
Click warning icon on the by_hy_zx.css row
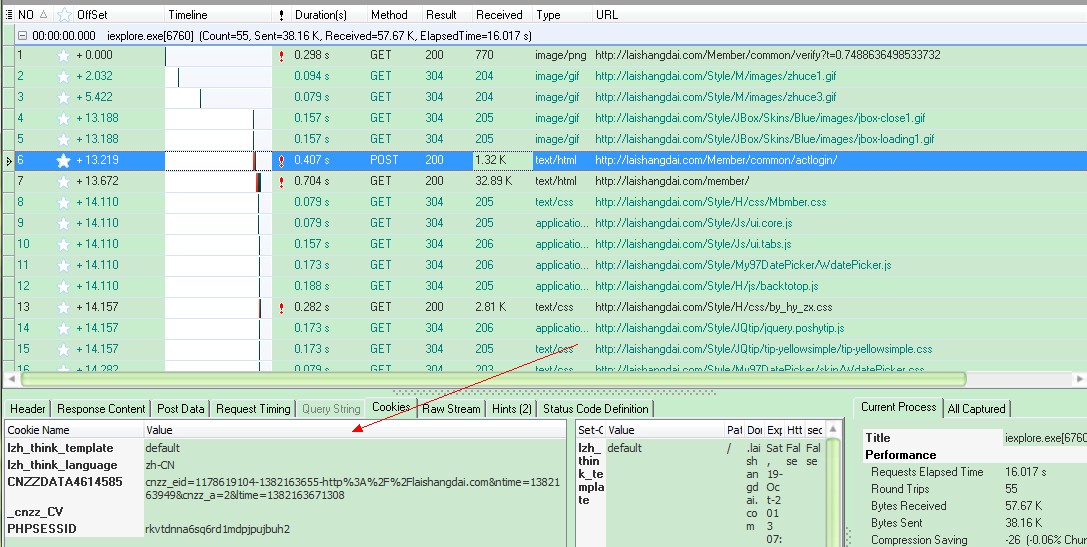[281, 309]
